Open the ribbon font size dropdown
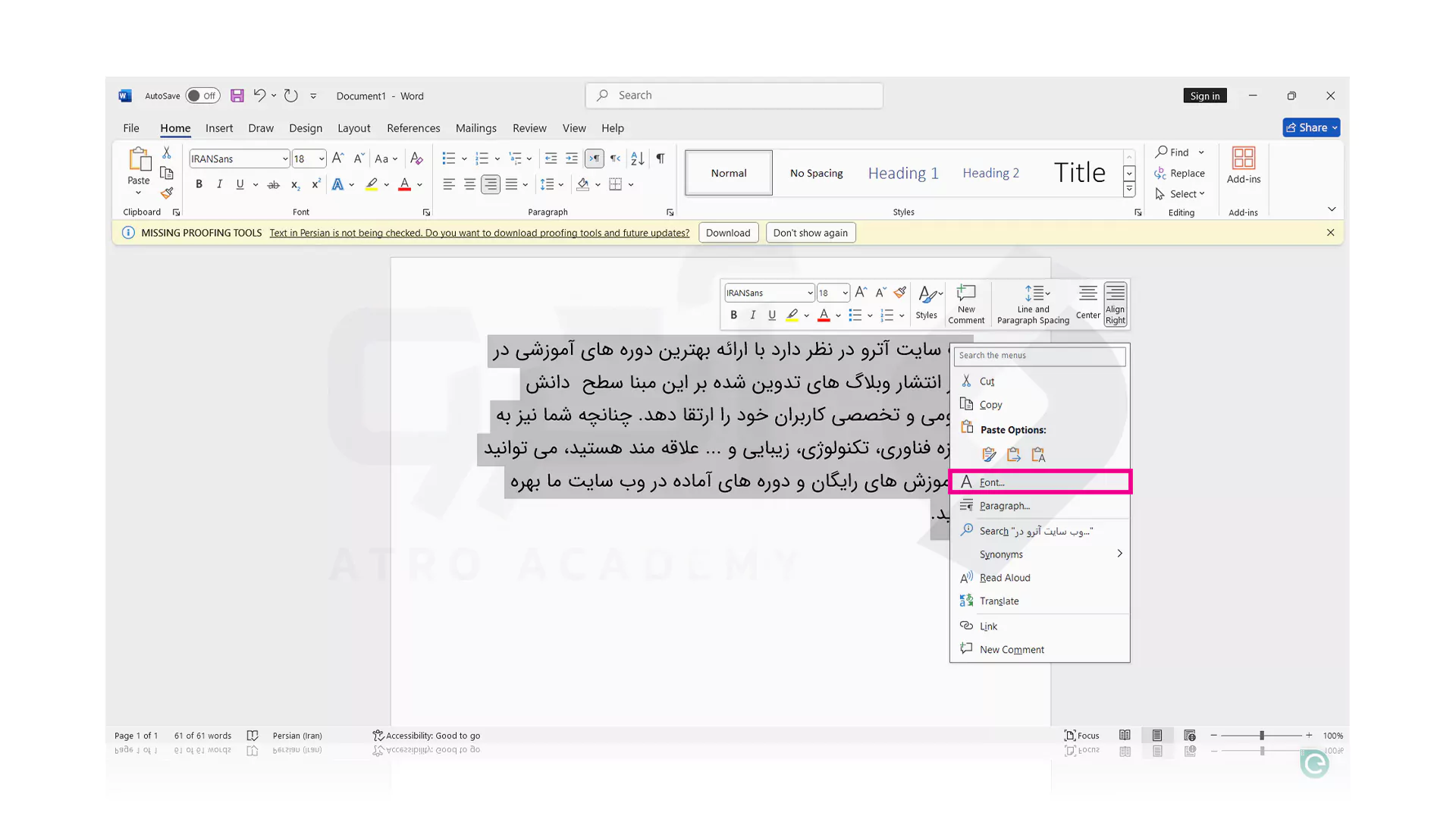This screenshot has height=819, width=1456. 322,158
